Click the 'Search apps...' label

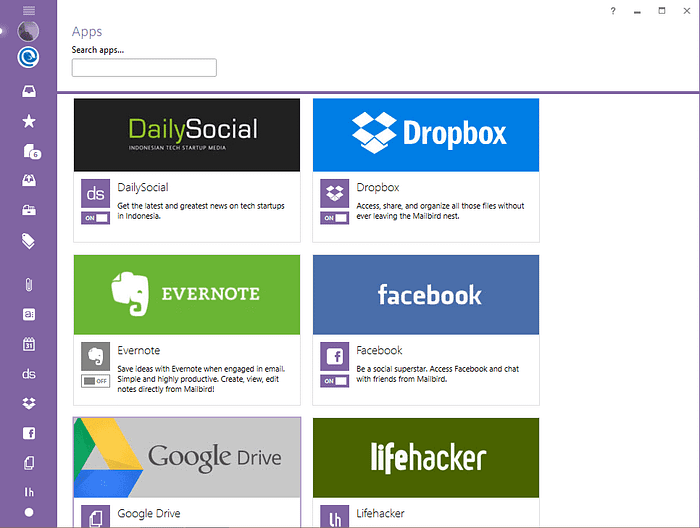(98, 50)
